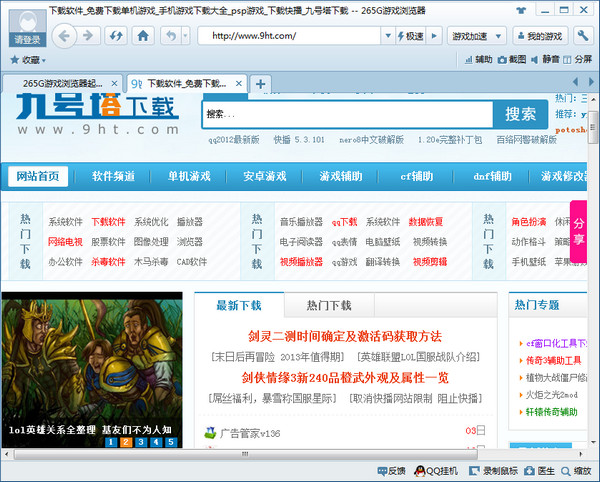600x482 pixels.
Task: Select the 最新下载 tab
Action: coord(239,305)
